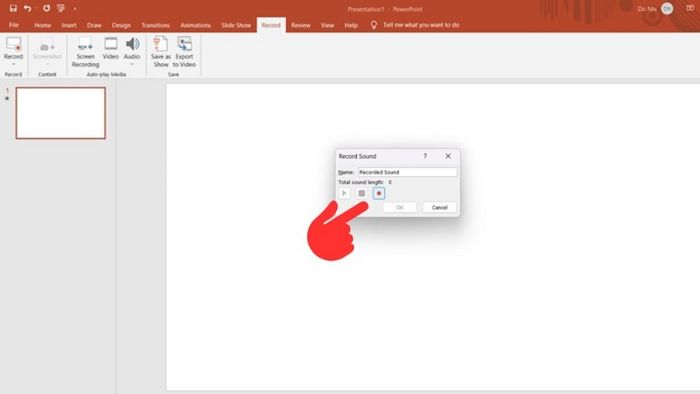Switch to the Home tab
This screenshot has height=394, width=700.
(x=42, y=25)
